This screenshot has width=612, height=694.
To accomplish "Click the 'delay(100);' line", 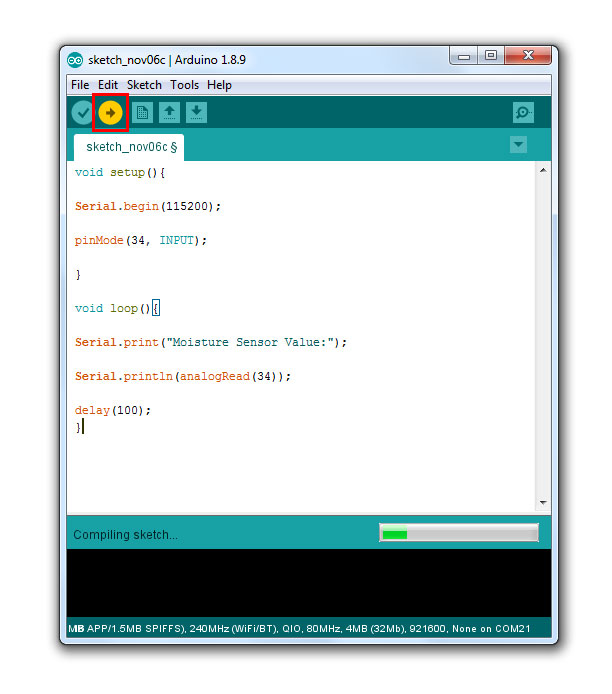I will click(113, 410).
